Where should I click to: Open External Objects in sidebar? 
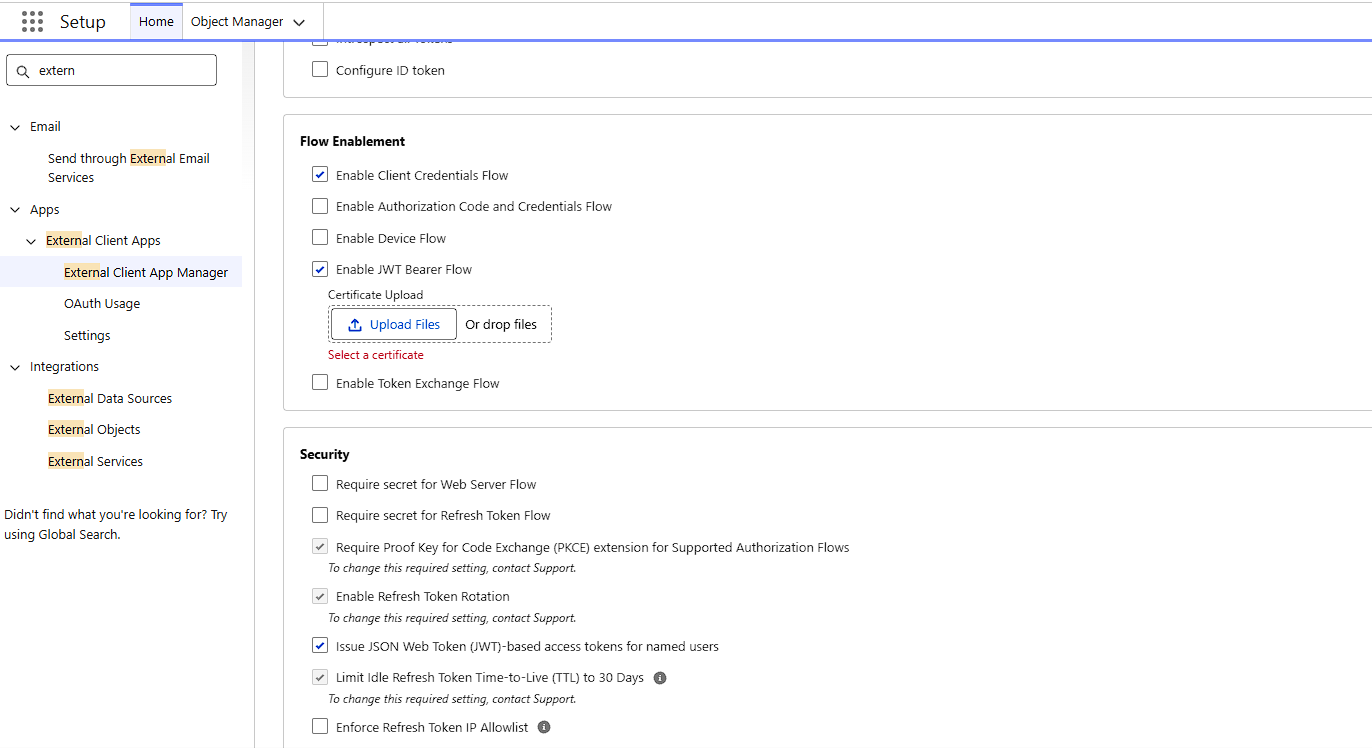(x=94, y=430)
